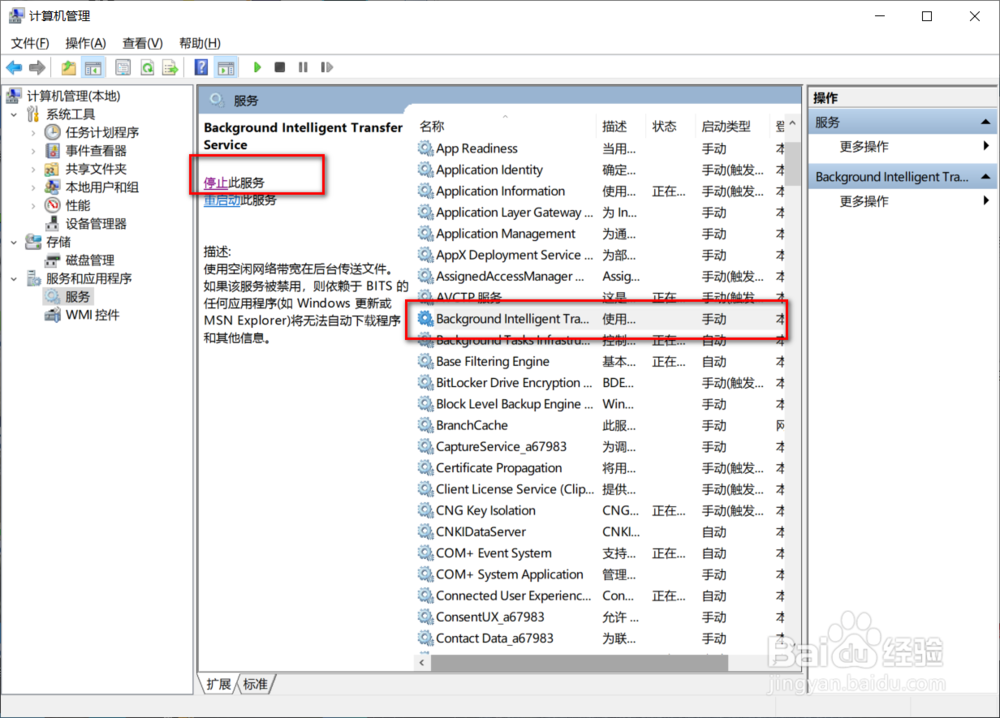
Task: Click the horizontal scrollbar of services list
Action: [579, 663]
